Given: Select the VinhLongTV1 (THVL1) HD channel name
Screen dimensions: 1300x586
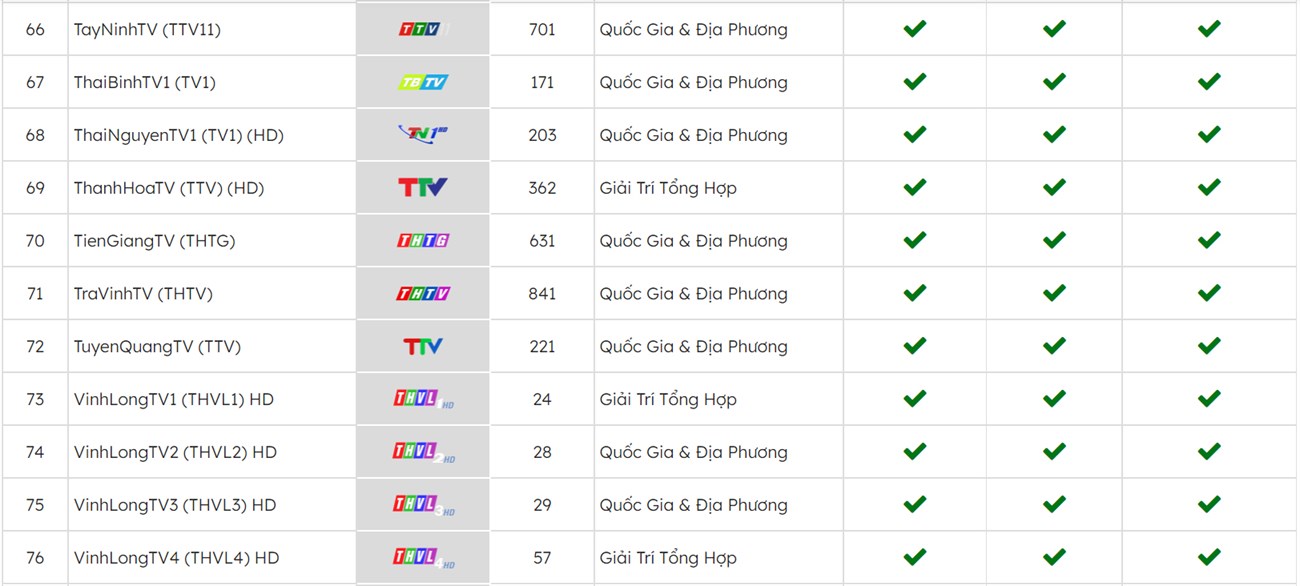Looking at the screenshot, I should pyautogui.click(x=174, y=400).
